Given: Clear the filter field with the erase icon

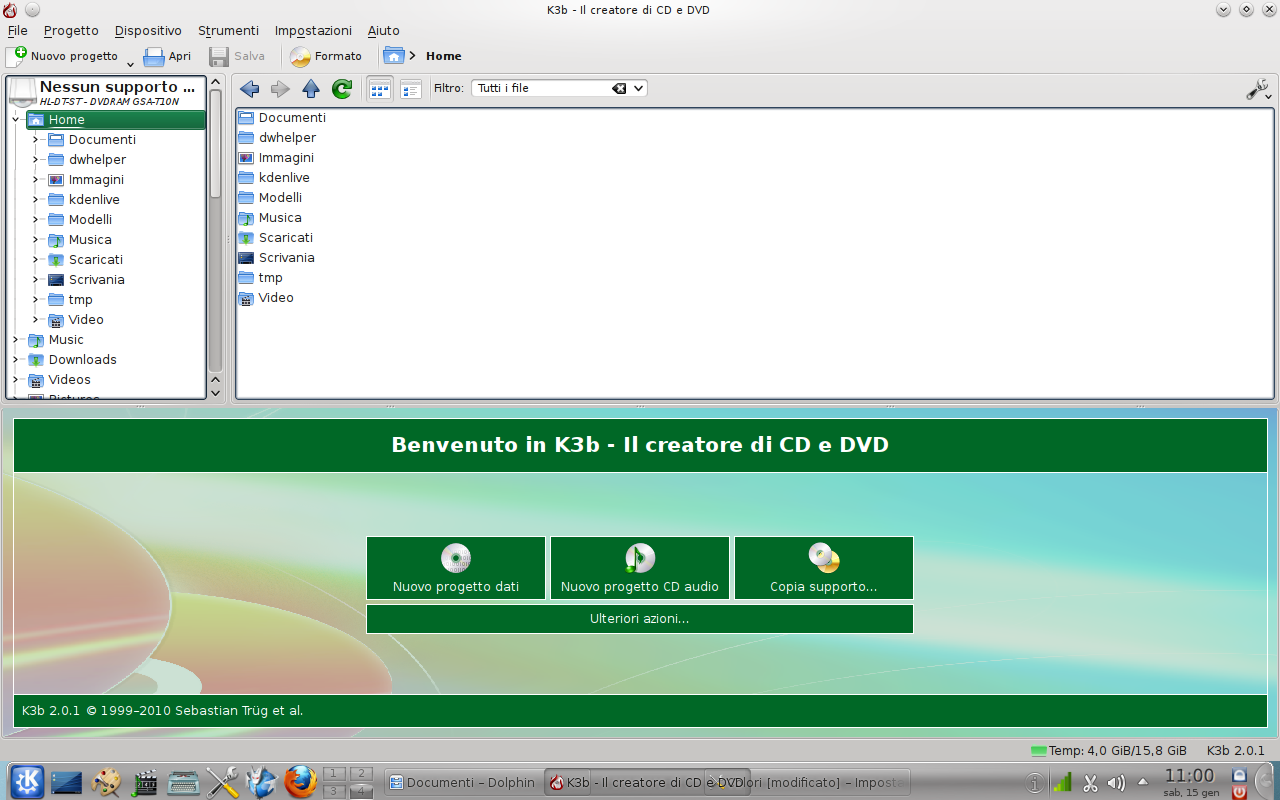Looking at the screenshot, I should point(619,88).
